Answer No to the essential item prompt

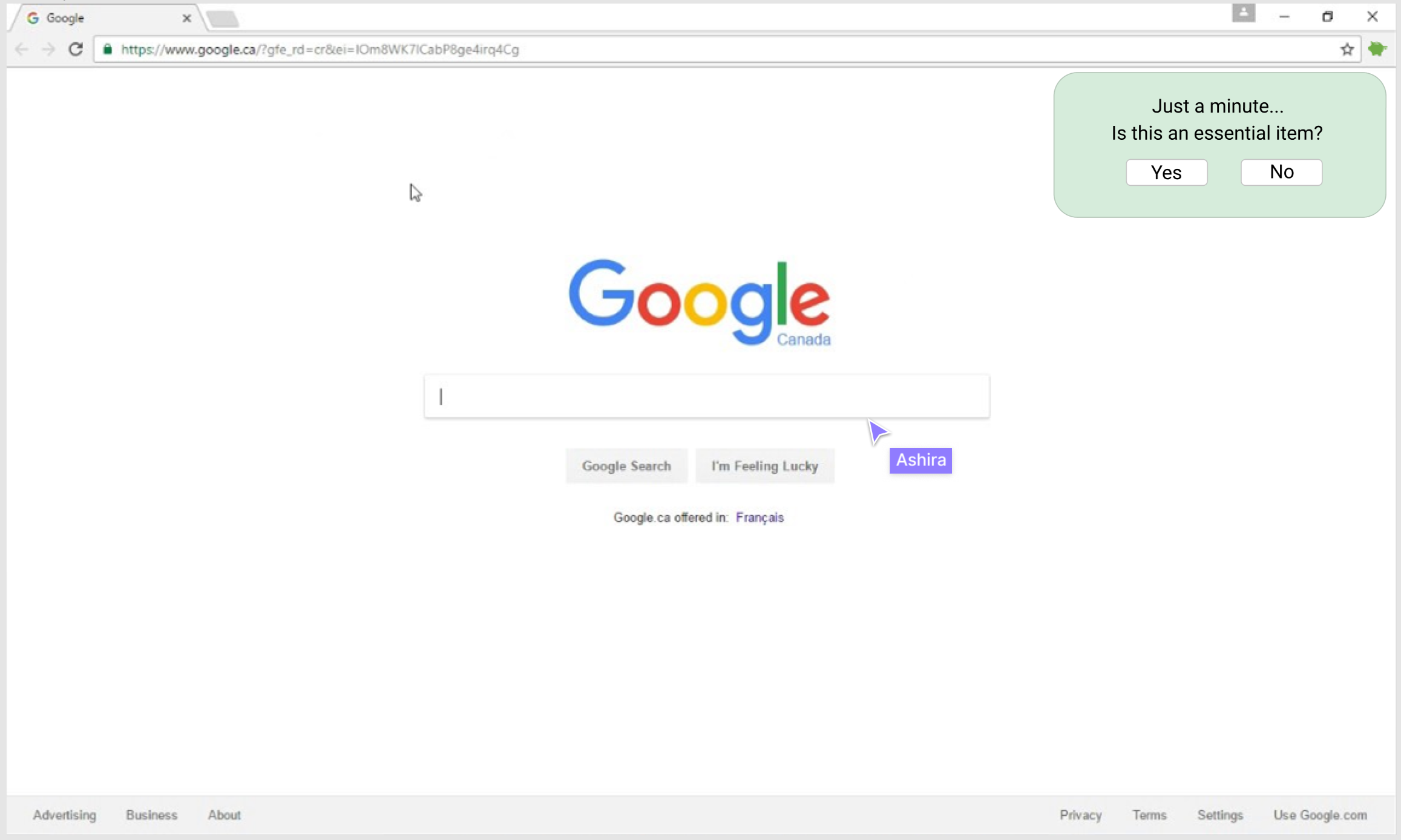coord(1281,172)
